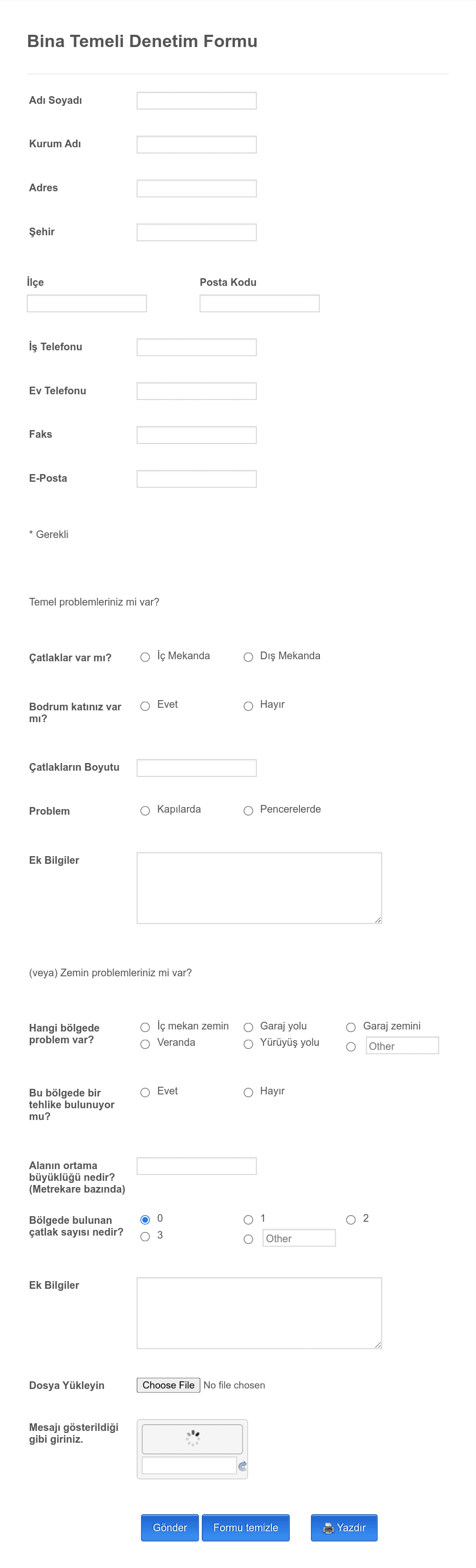Screen dimensions: 476x1568
Task: Choose Hayır for tehlike question
Action: (248, 1092)
